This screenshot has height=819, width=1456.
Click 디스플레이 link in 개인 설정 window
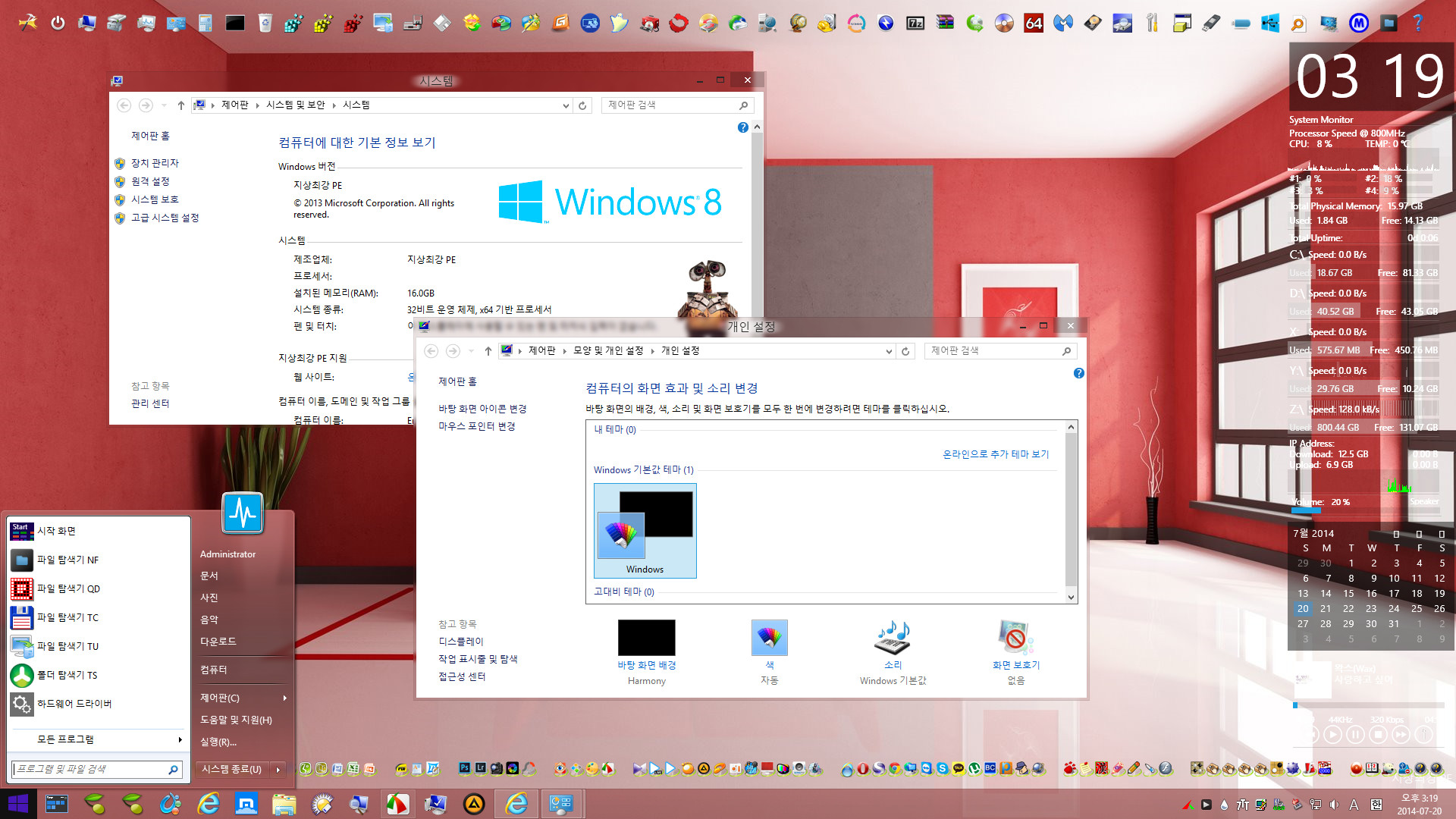[461, 642]
